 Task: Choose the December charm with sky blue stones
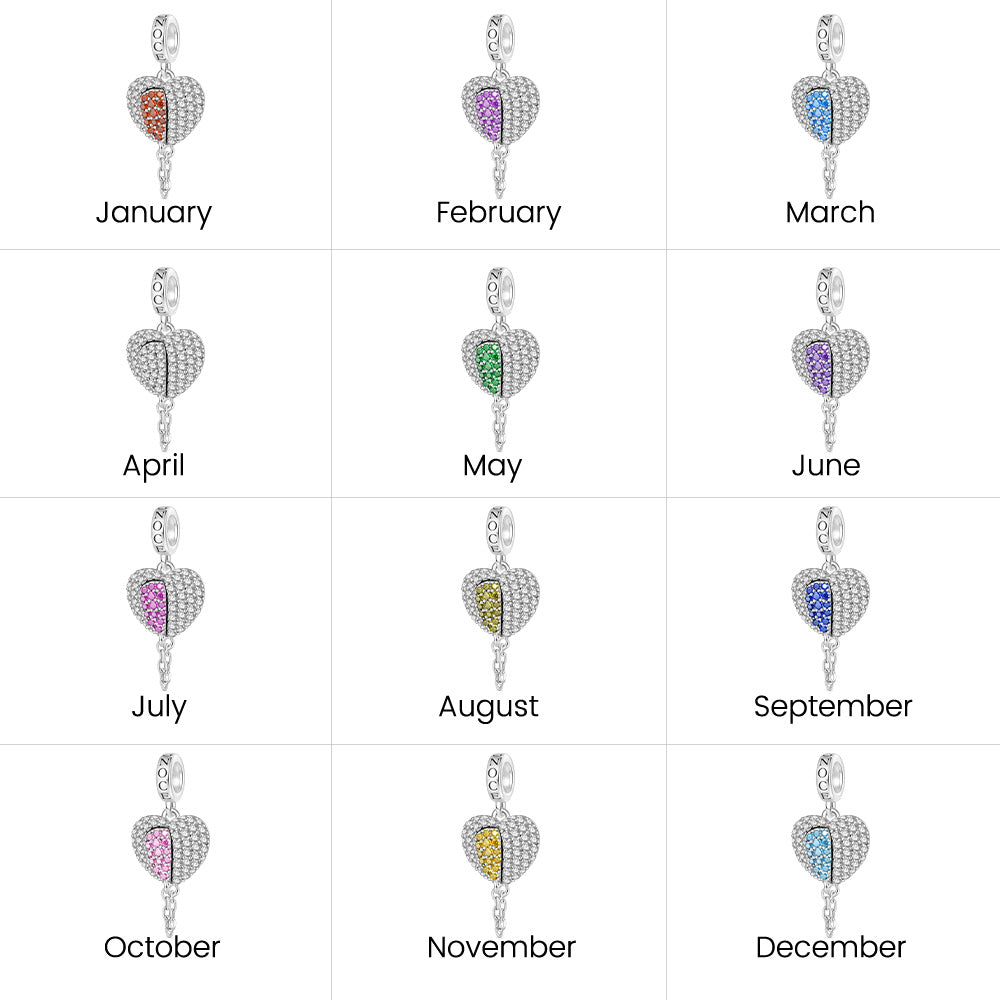coord(830,848)
